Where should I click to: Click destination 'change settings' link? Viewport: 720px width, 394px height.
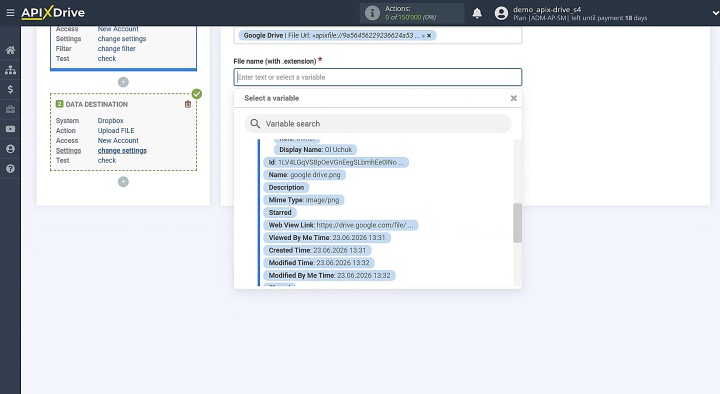point(122,151)
